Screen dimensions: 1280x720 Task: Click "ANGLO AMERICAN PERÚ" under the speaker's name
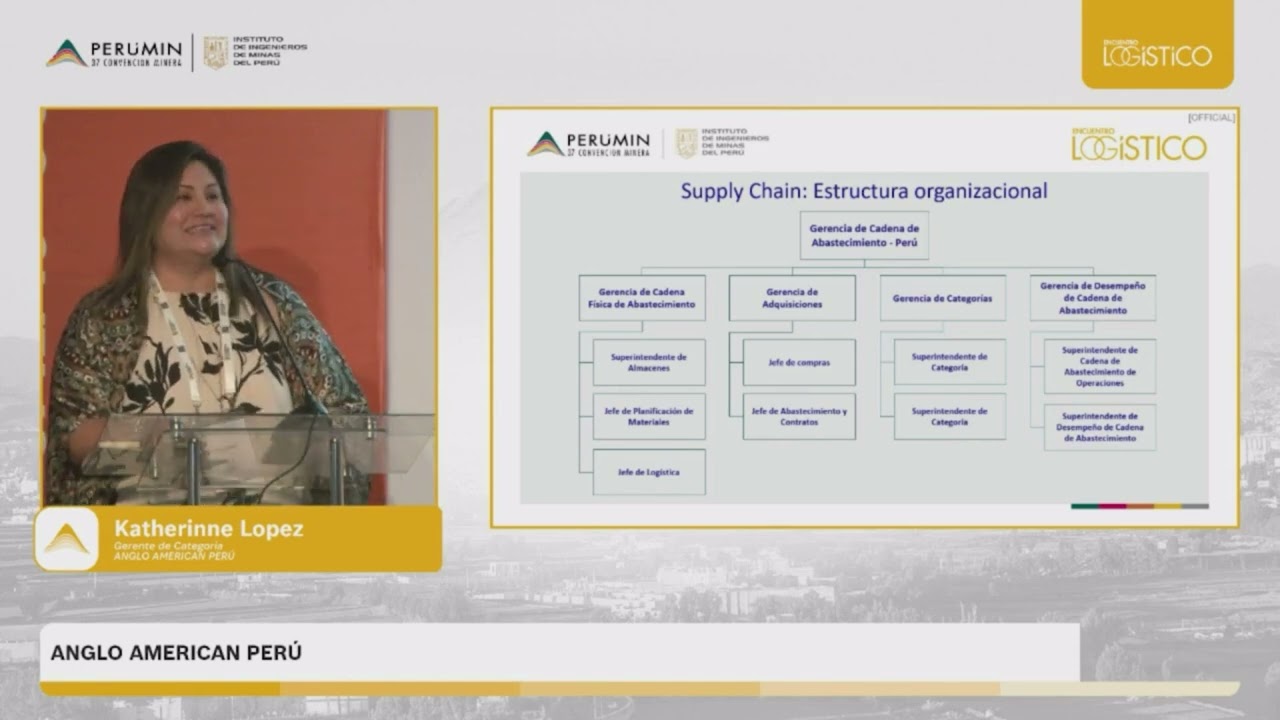pos(174,556)
